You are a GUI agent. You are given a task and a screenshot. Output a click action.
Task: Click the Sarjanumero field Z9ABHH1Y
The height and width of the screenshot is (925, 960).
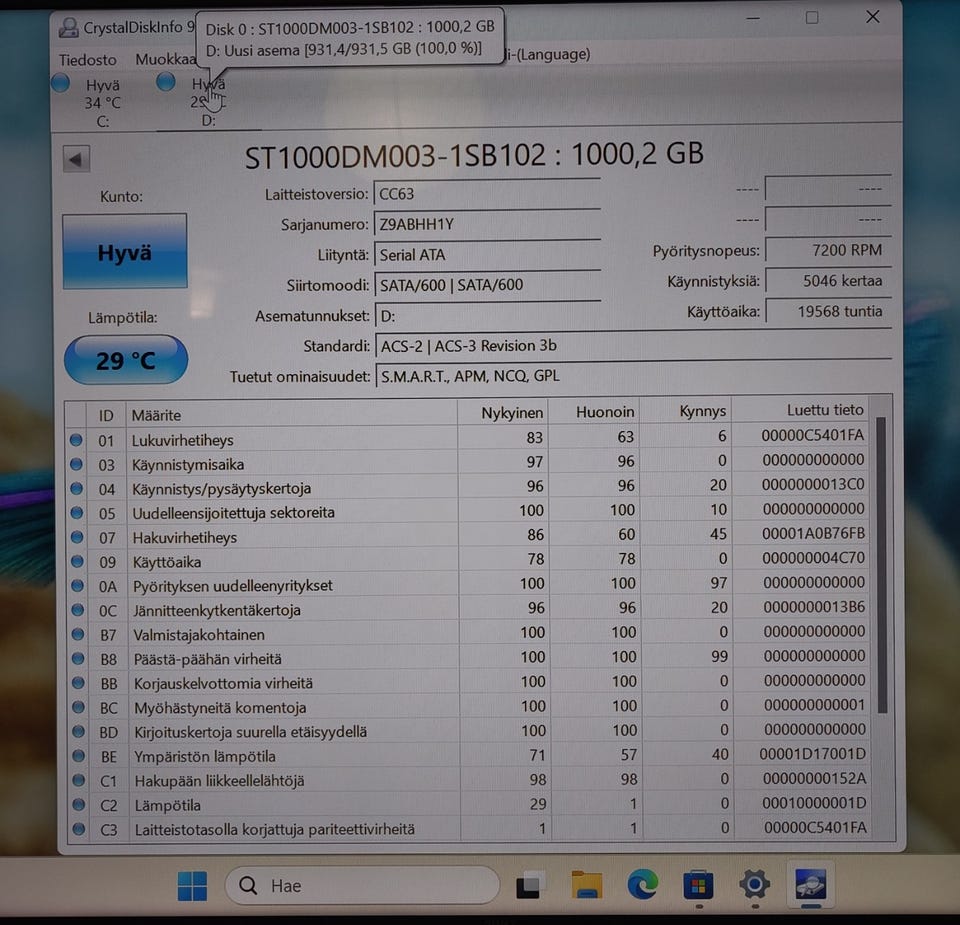tap(487, 224)
